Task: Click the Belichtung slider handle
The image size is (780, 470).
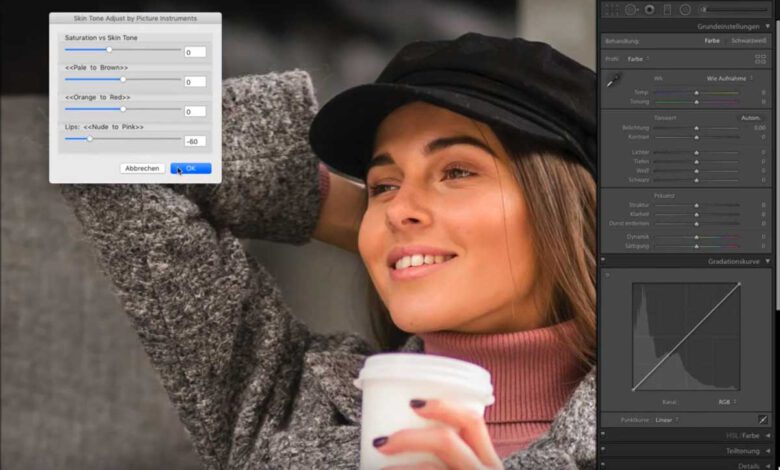Action: tap(696, 128)
